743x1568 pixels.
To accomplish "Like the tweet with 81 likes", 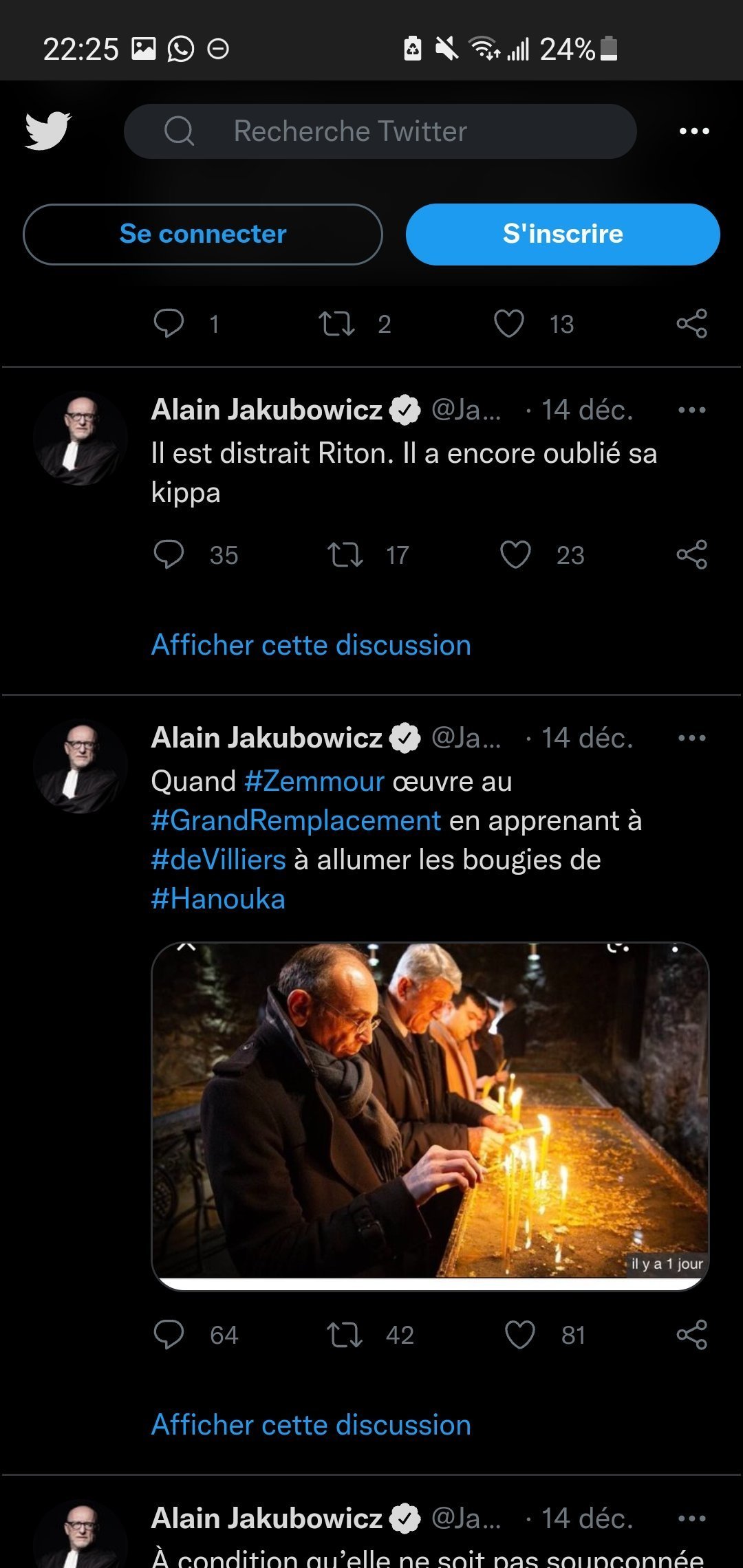I will (519, 1334).
